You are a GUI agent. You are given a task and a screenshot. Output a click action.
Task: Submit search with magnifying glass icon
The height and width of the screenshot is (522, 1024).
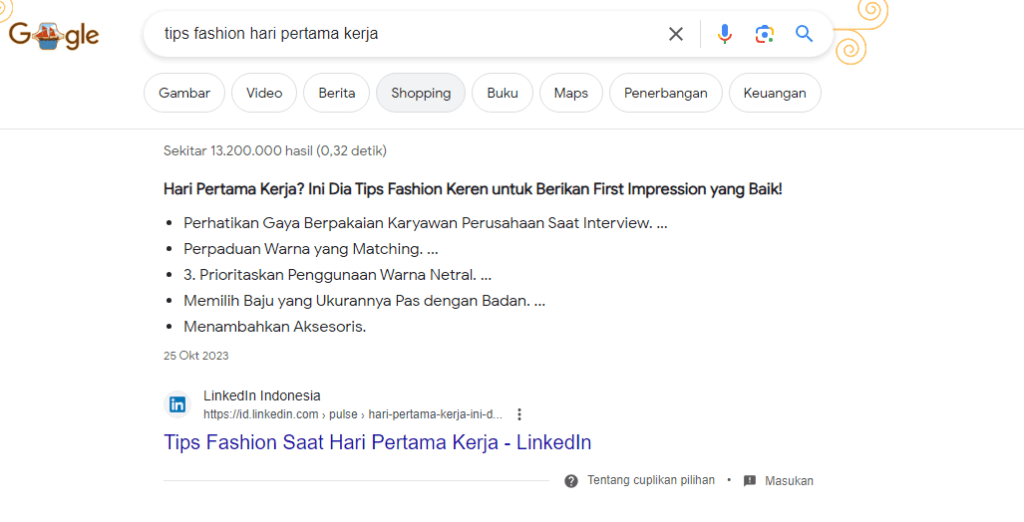pos(804,34)
